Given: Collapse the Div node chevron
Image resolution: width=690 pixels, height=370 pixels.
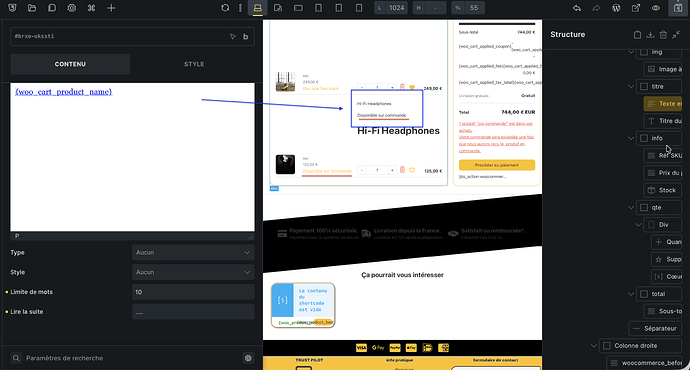Looking at the screenshot, I should pos(639,225).
